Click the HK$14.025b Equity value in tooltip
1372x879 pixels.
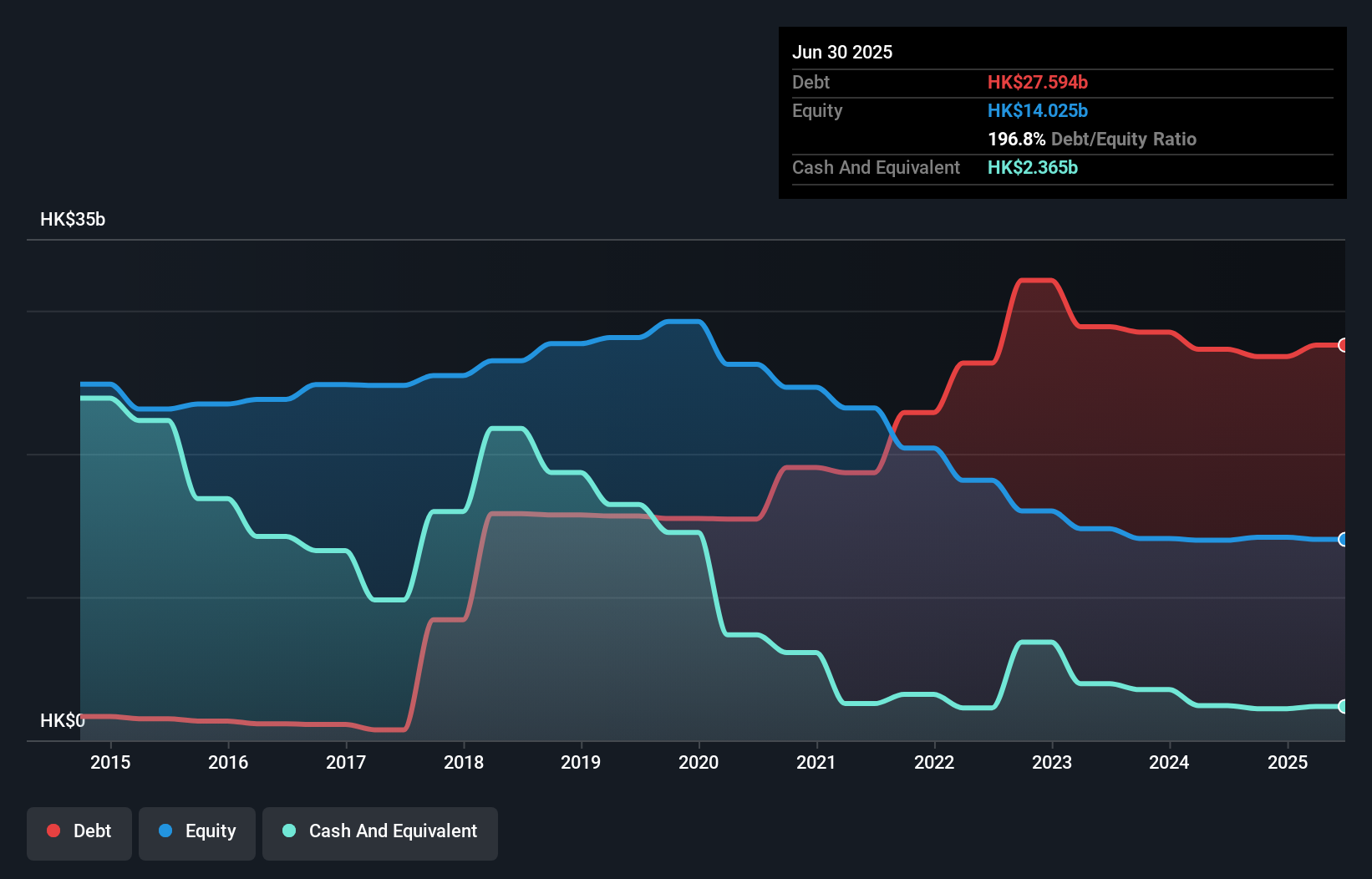pos(1038,110)
